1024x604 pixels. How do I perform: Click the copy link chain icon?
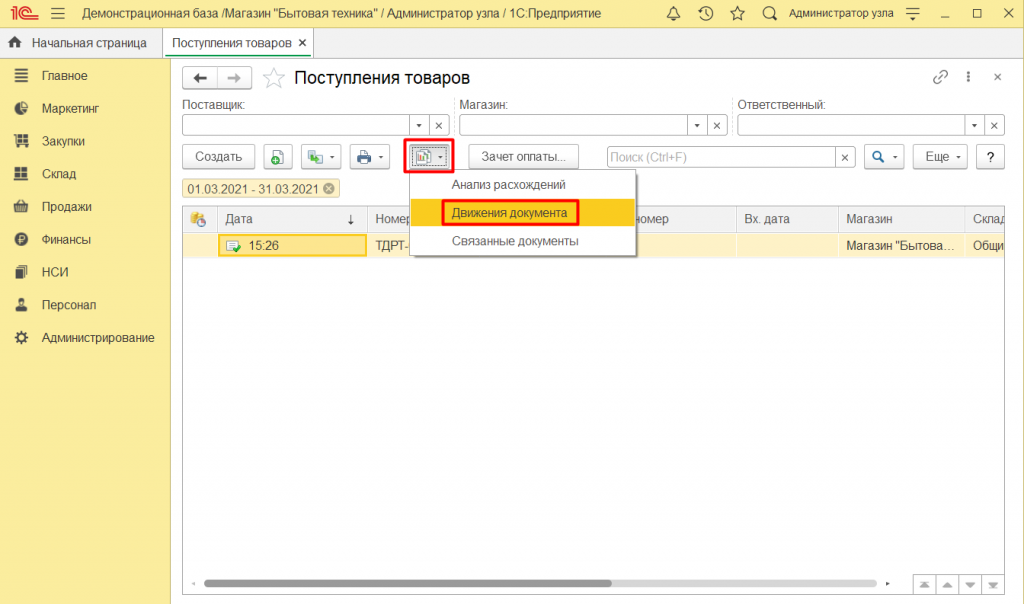(940, 78)
